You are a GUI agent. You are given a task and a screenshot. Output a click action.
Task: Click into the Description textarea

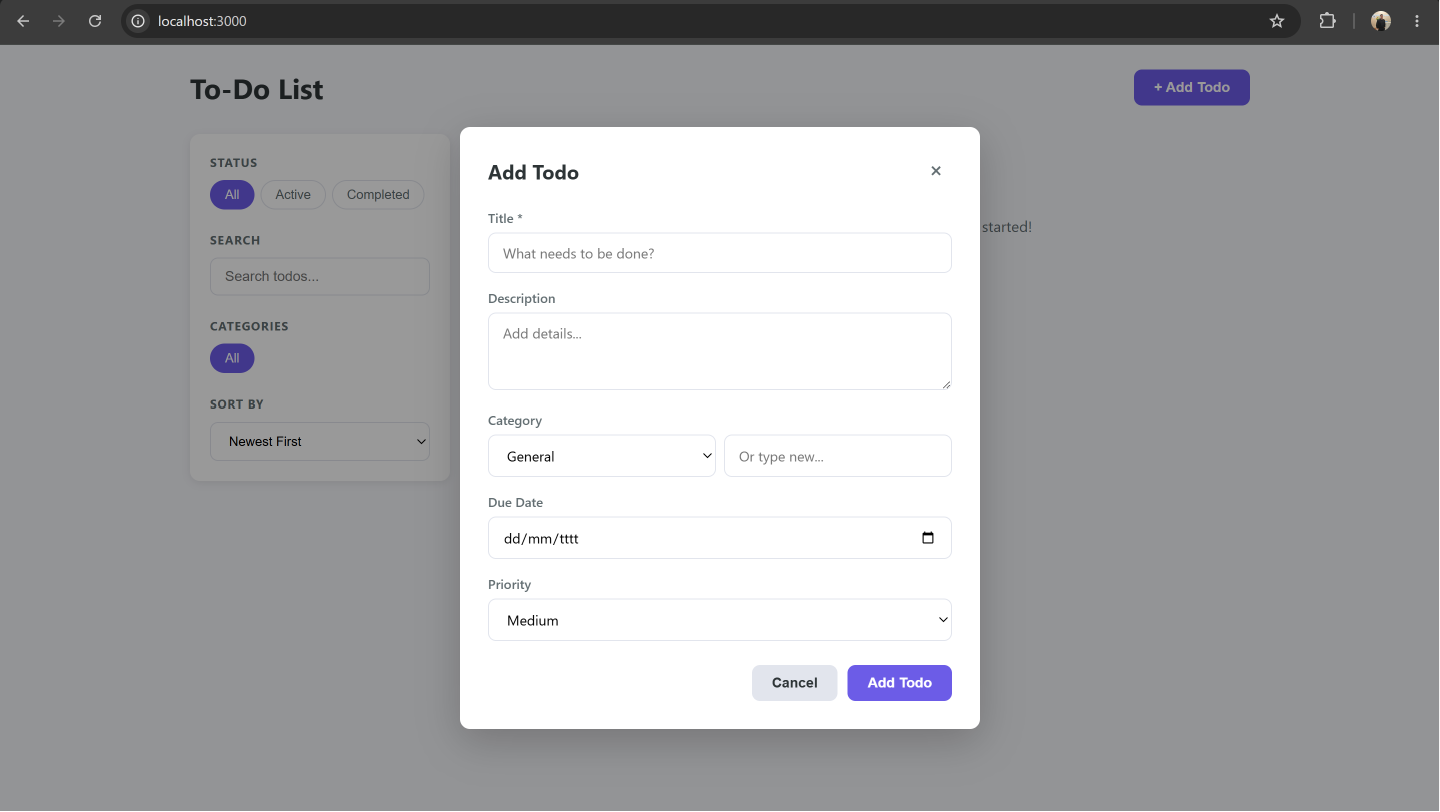tap(720, 351)
